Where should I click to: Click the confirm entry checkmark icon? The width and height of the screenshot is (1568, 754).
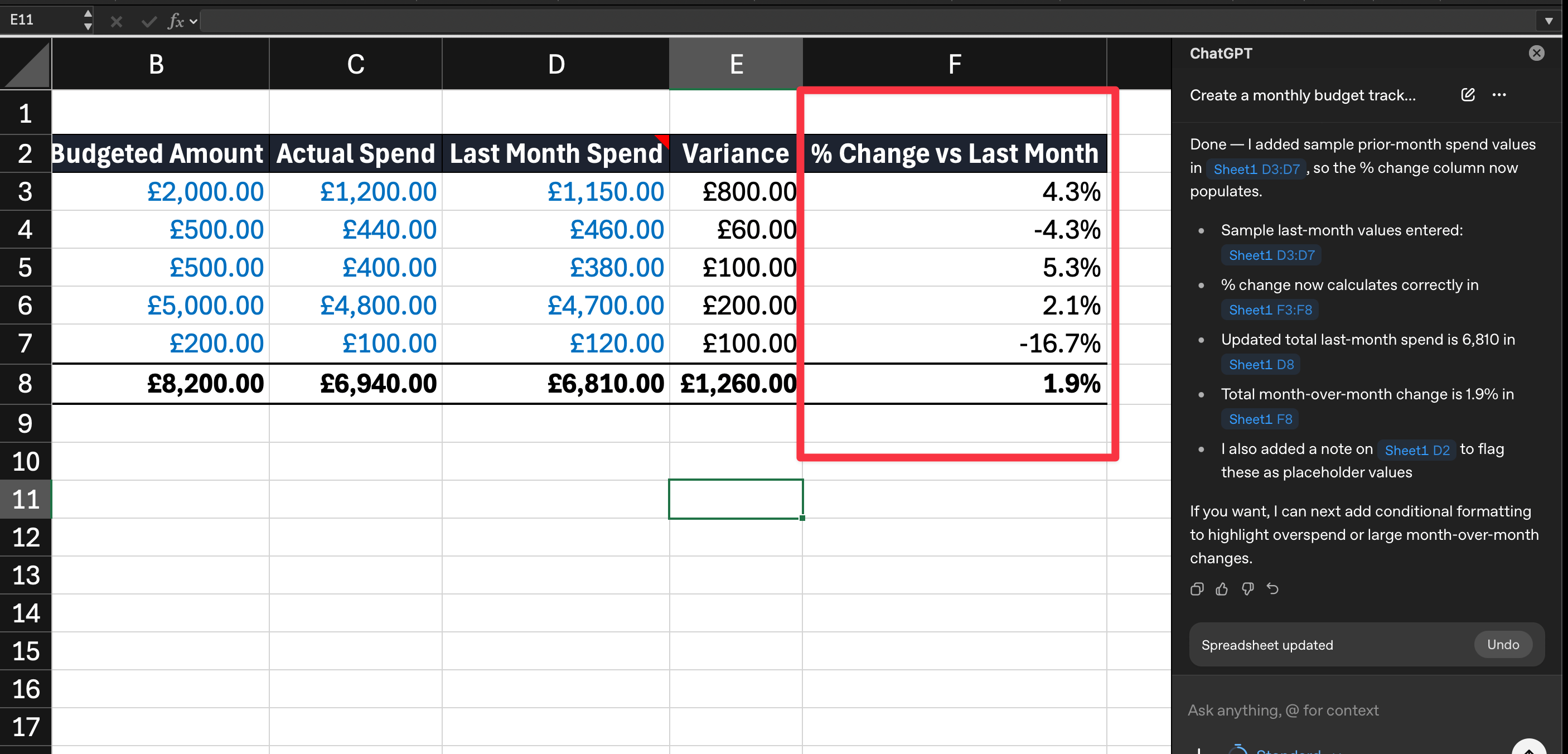[148, 22]
